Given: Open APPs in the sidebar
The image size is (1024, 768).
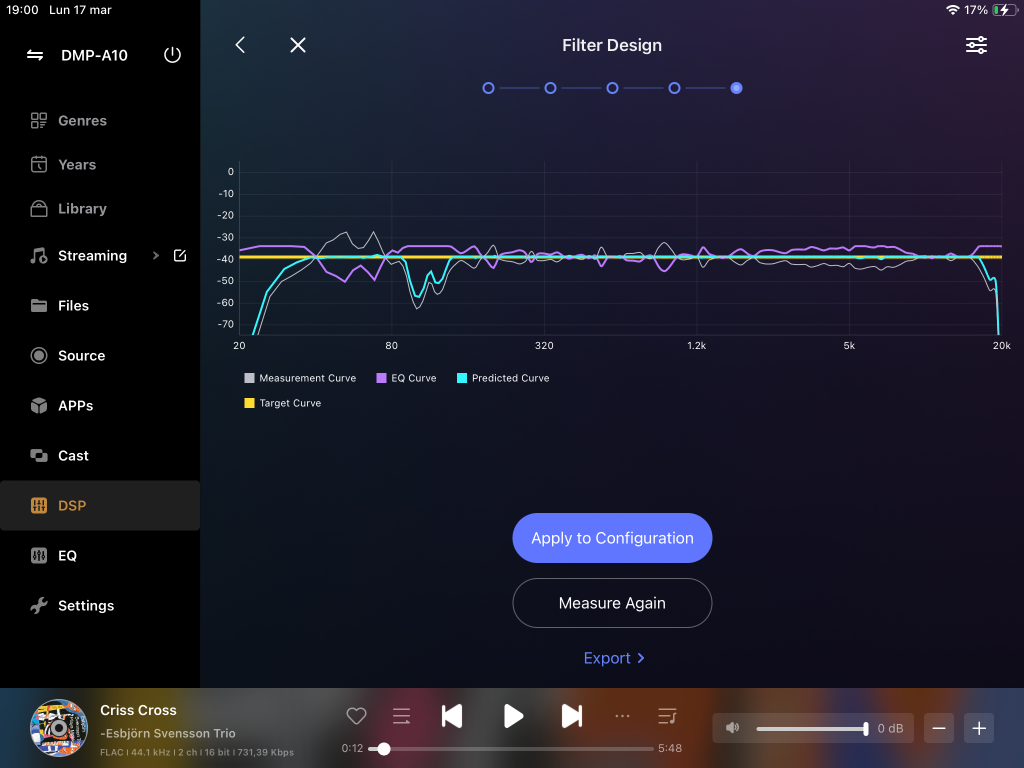Looking at the screenshot, I should (100, 406).
